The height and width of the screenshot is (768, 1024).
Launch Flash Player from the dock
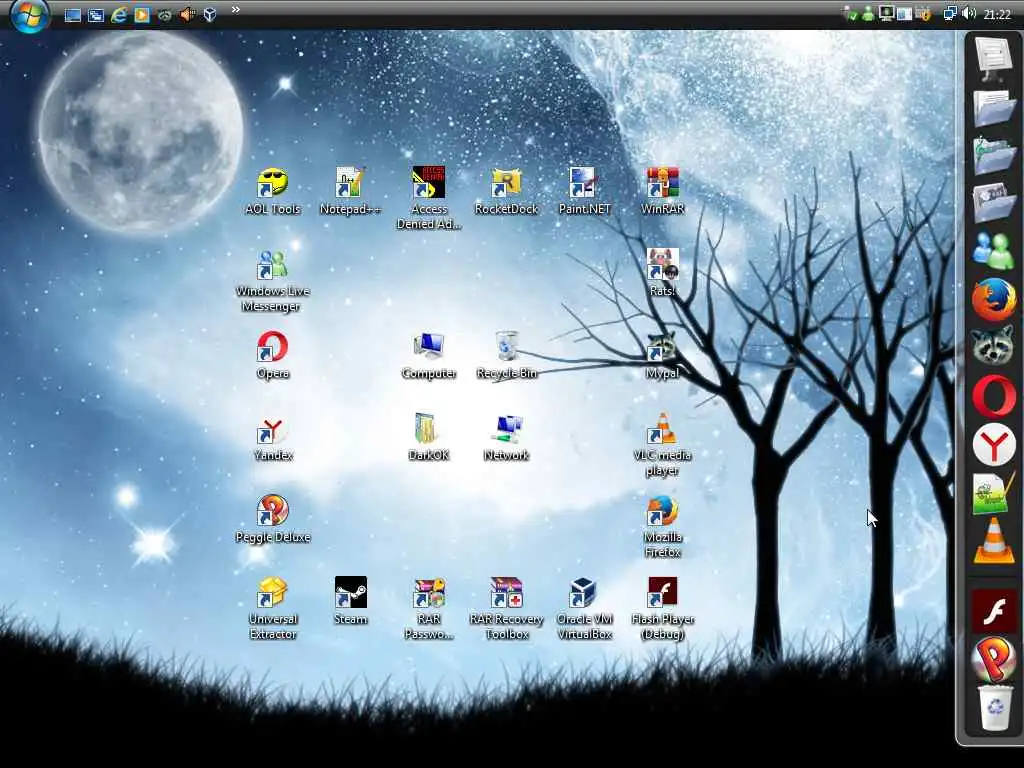pos(993,611)
